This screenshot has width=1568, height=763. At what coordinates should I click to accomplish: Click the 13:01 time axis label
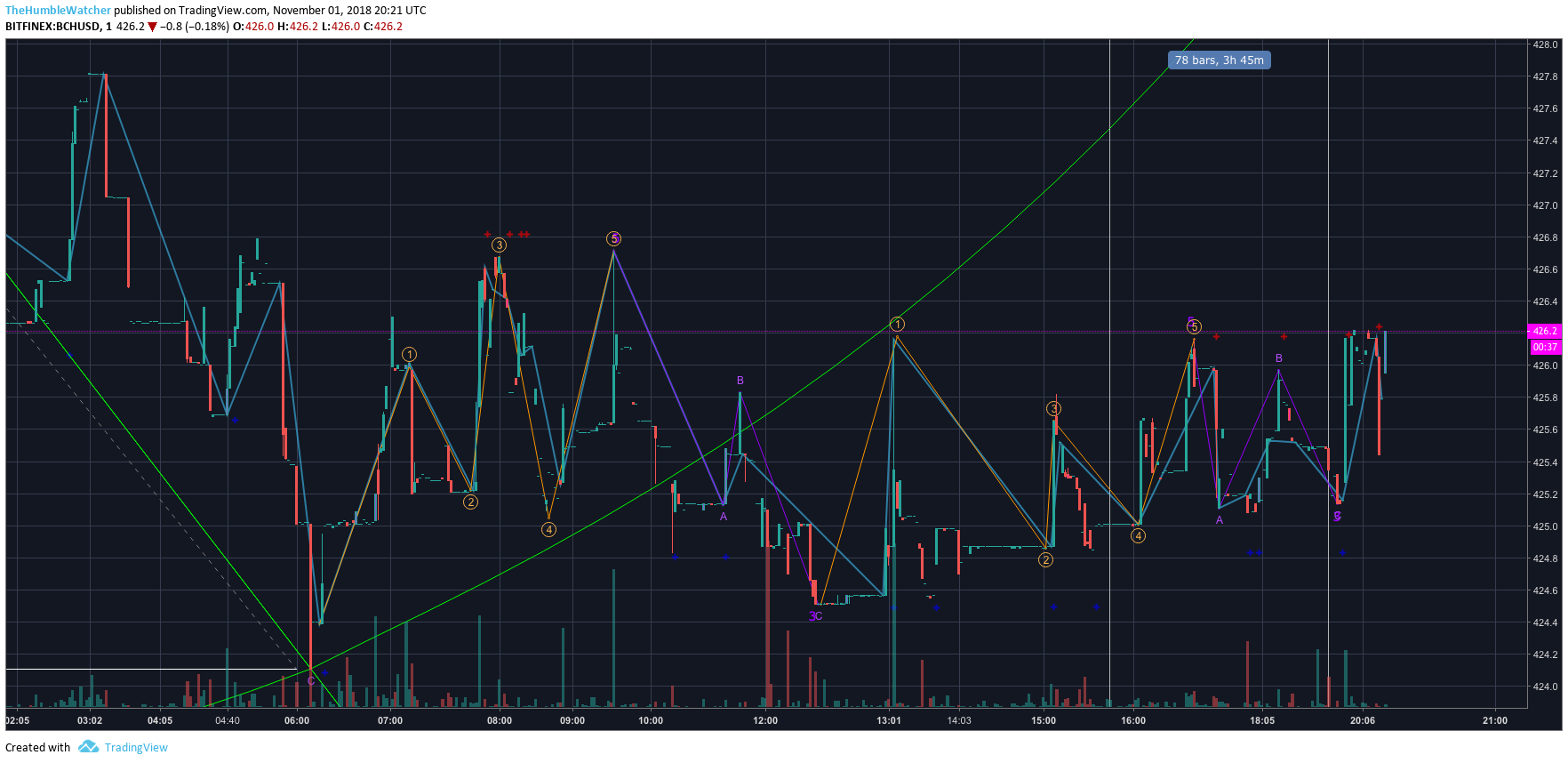pyautogui.click(x=889, y=720)
